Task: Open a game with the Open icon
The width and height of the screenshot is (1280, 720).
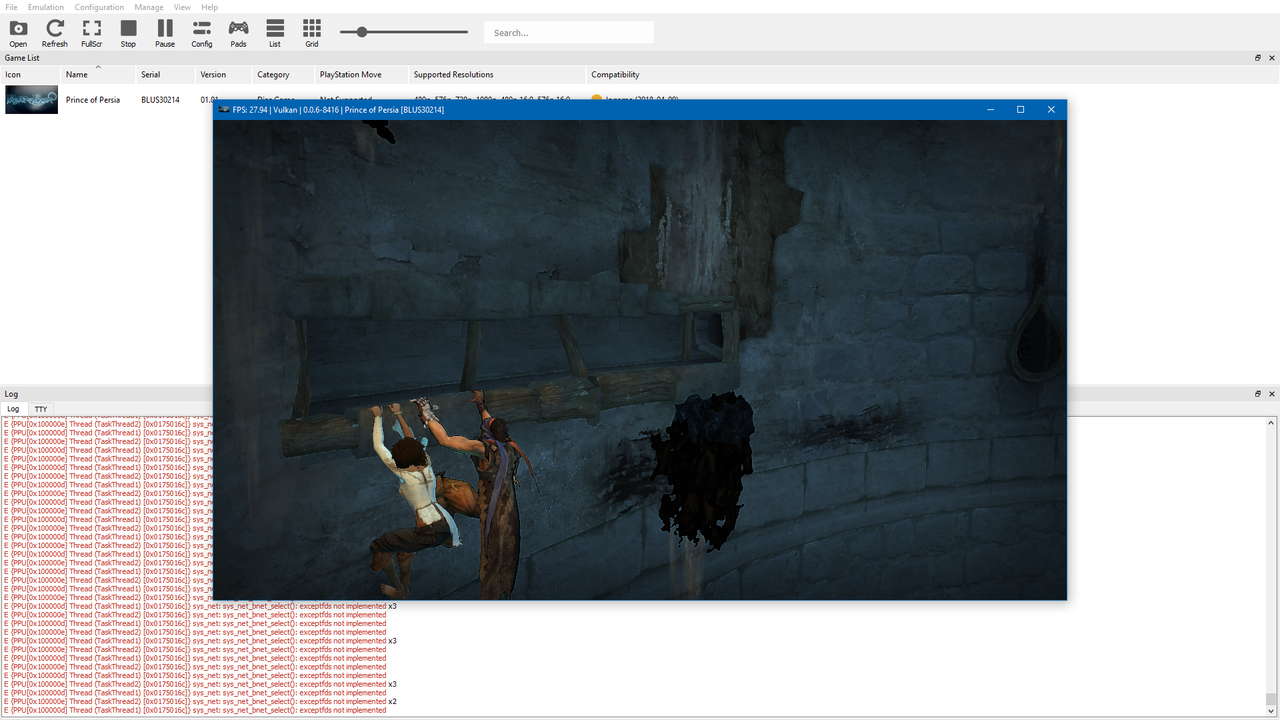Action: [18, 33]
